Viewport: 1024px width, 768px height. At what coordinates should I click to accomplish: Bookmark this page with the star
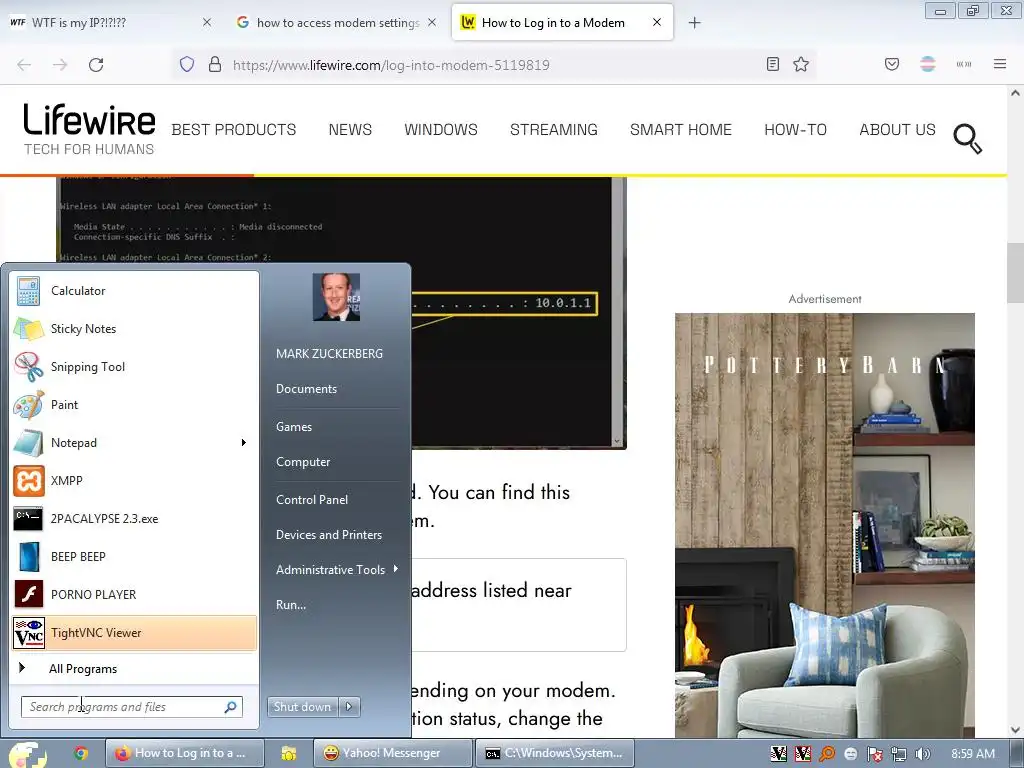tap(801, 64)
